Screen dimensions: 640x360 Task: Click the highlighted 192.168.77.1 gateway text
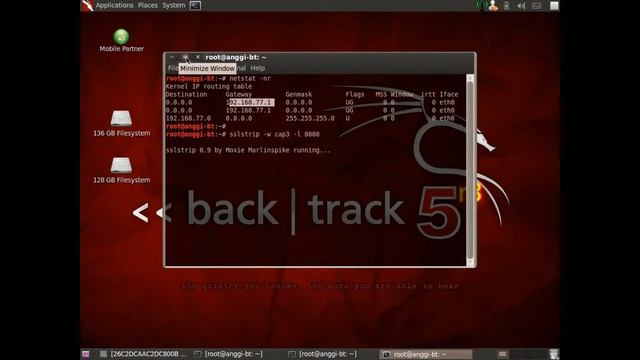[250, 102]
